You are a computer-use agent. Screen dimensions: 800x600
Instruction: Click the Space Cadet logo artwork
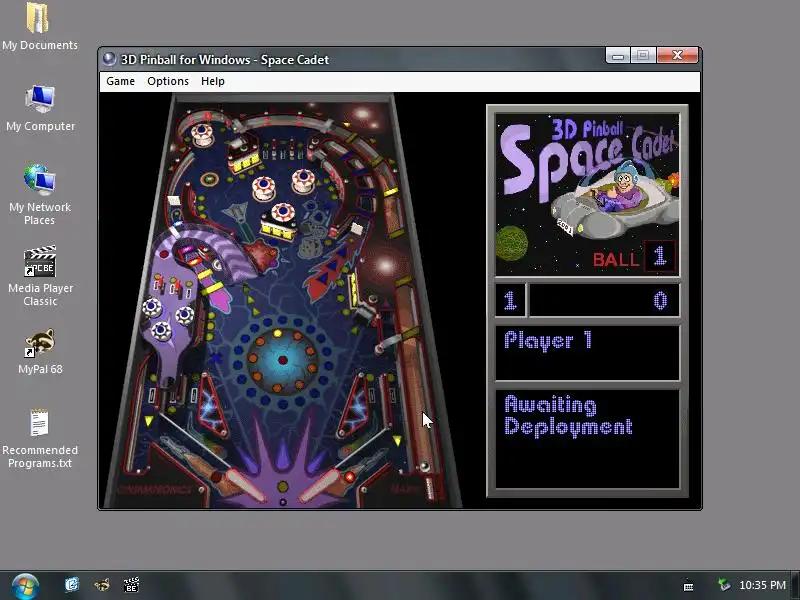[587, 194]
